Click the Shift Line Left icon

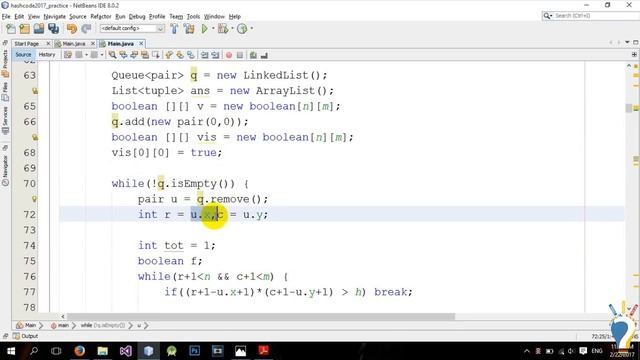[204, 55]
